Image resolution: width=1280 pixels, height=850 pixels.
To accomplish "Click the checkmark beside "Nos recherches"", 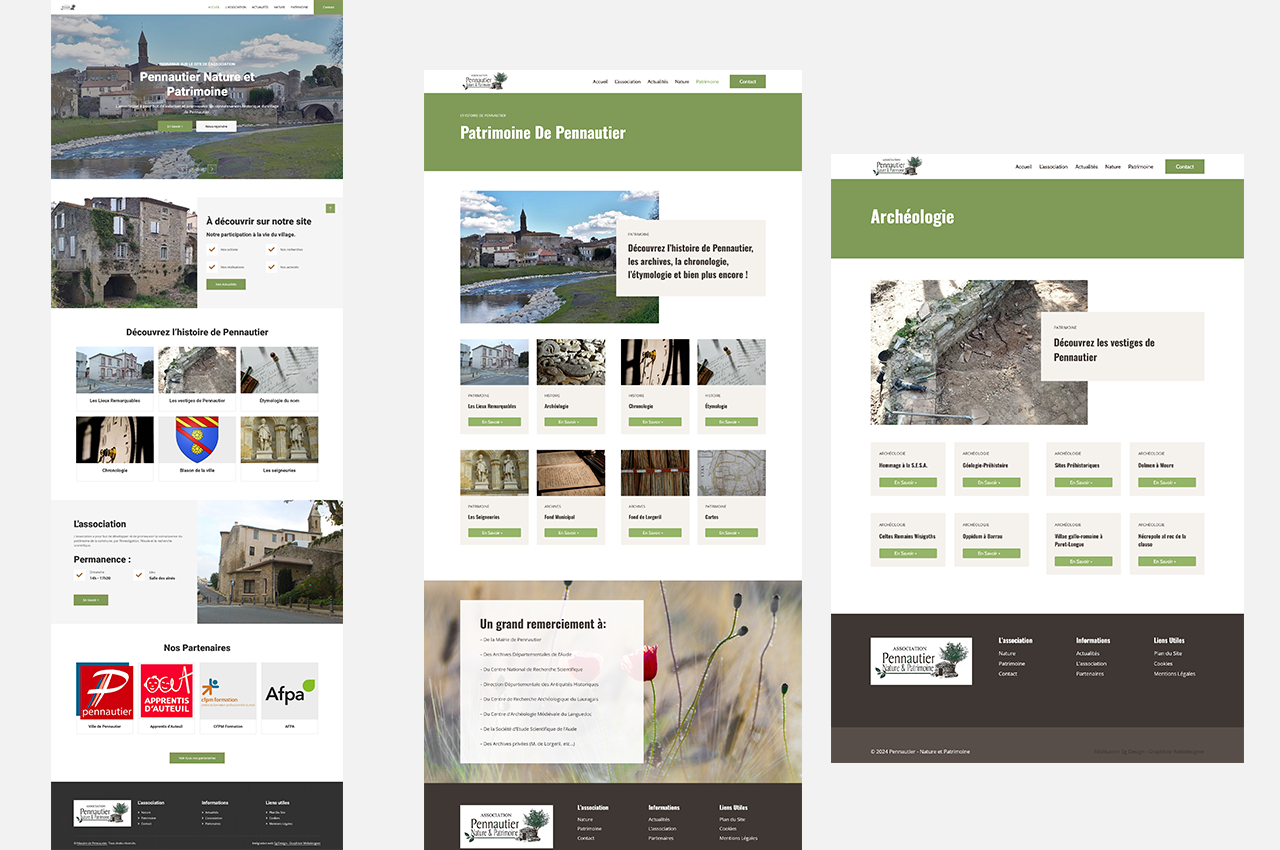I will point(271,250).
